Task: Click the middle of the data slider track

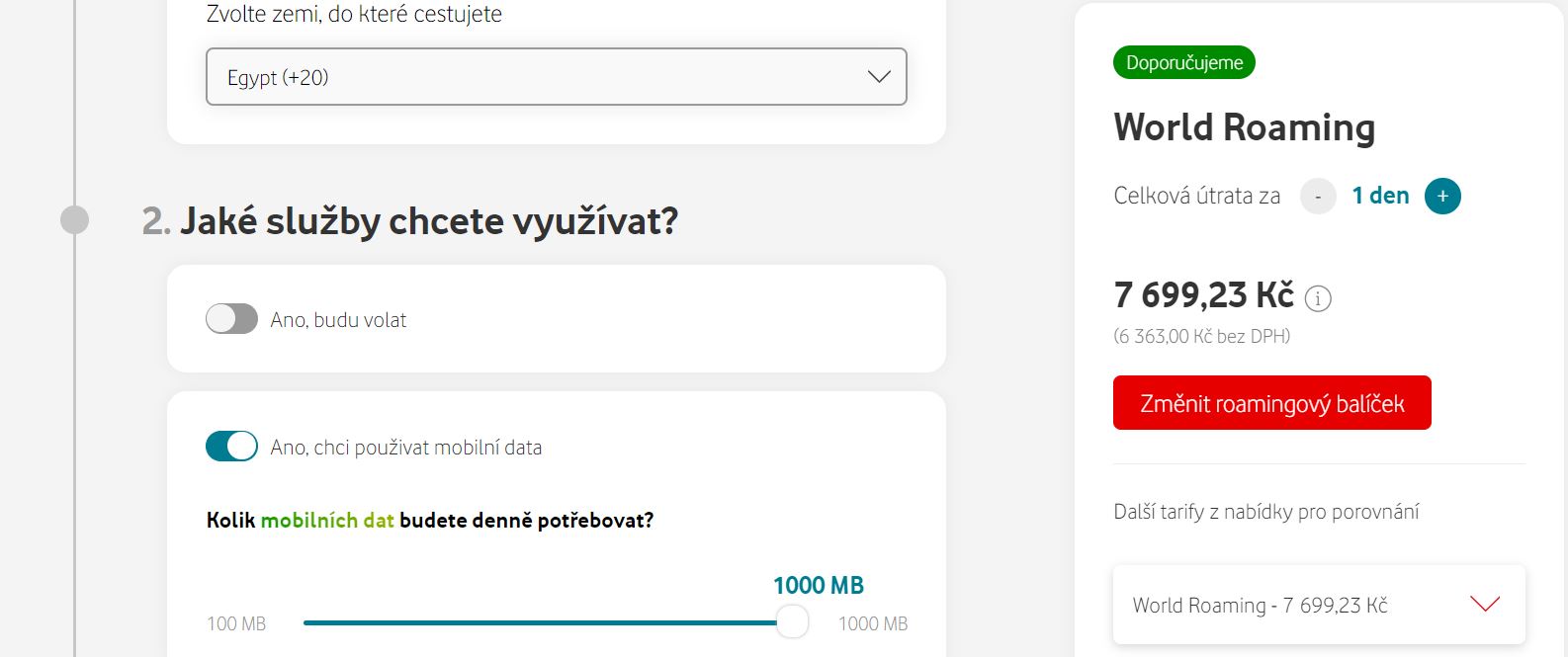Action: [547, 622]
